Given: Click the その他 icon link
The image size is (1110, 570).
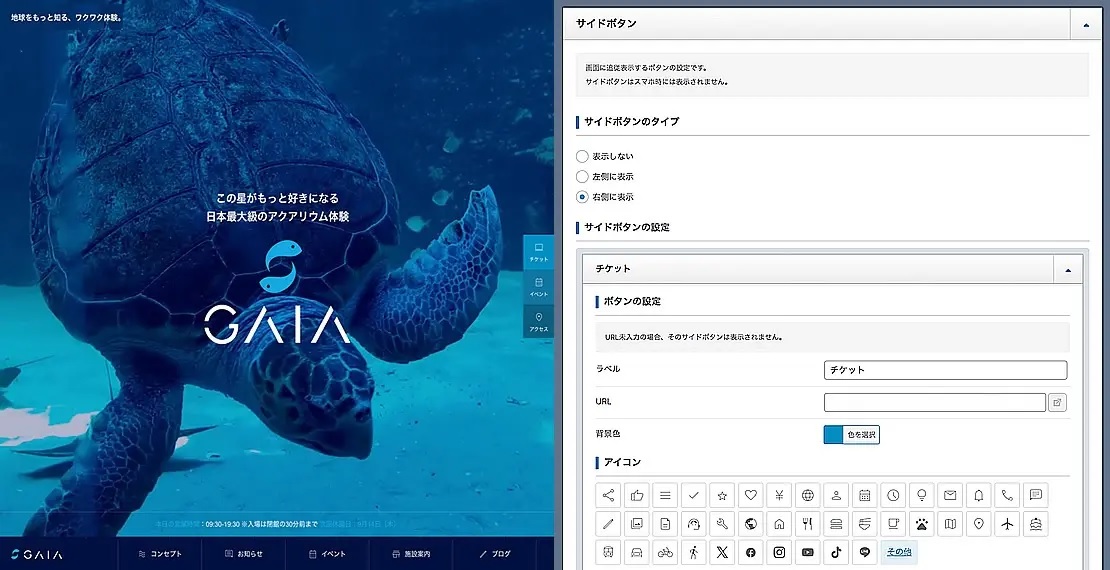Looking at the screenshot, I should (x=898, y=552).
